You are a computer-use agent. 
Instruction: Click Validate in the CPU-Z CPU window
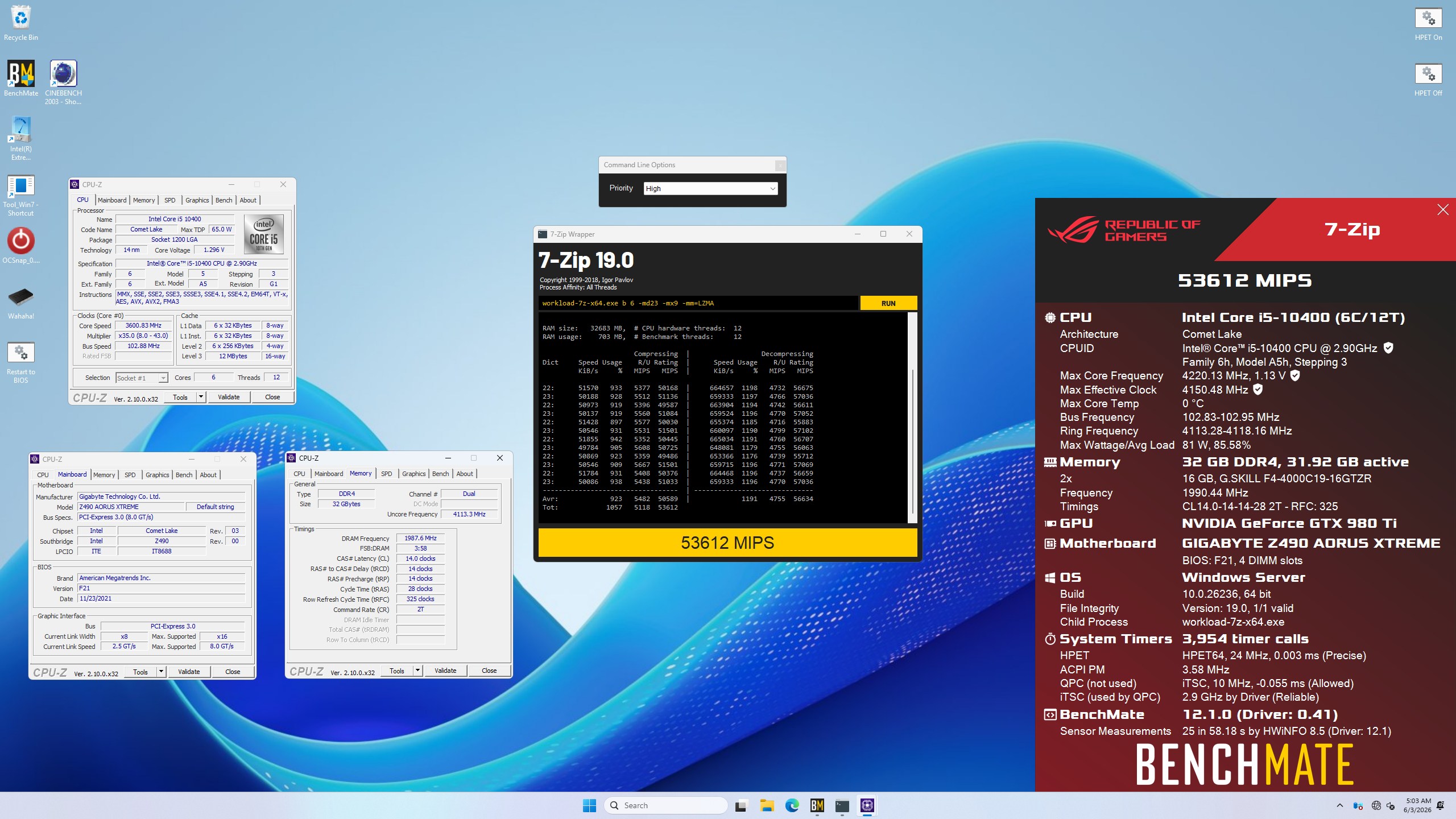point(229,397)
